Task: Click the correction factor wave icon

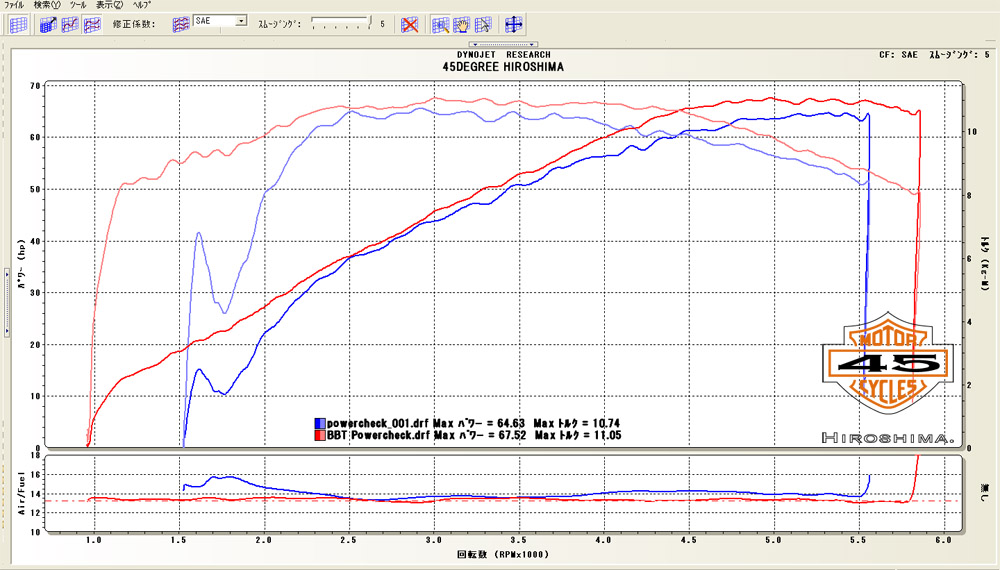Action: [x=181, y=22]
